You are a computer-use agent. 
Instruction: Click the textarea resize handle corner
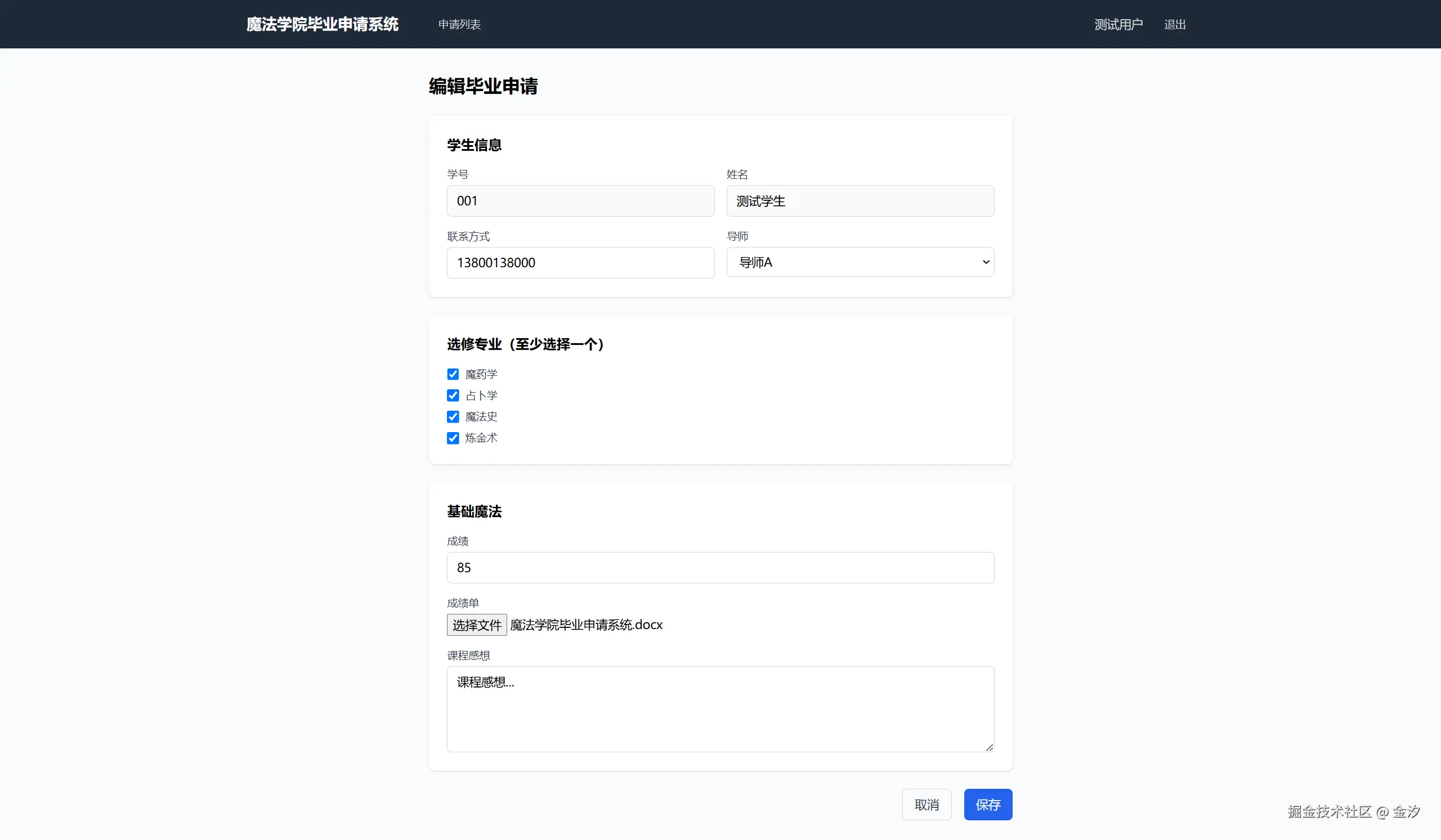tap(989, 747)
